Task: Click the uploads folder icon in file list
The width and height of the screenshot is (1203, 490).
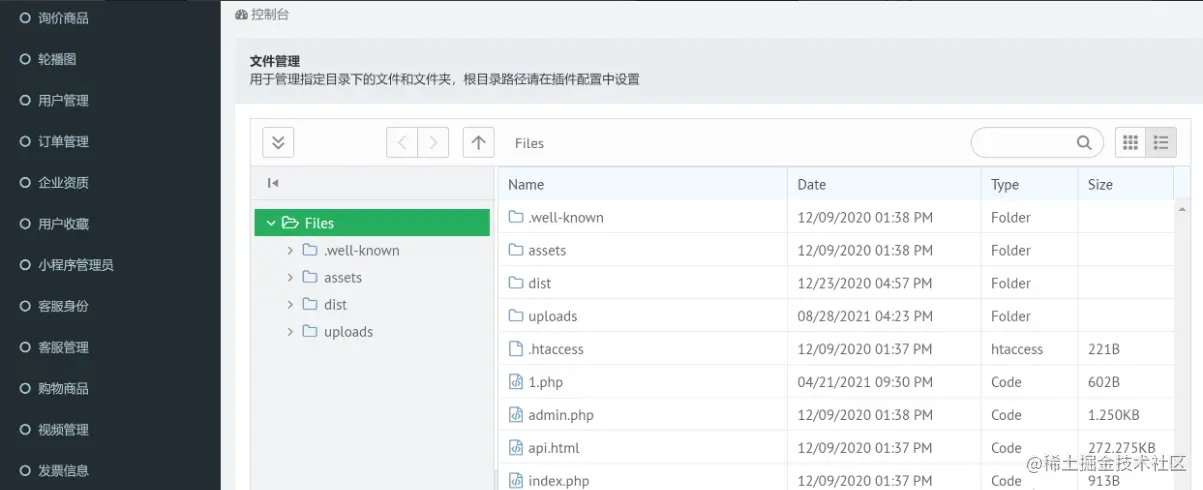Action: pyautogui.click(x=516, y=316)
